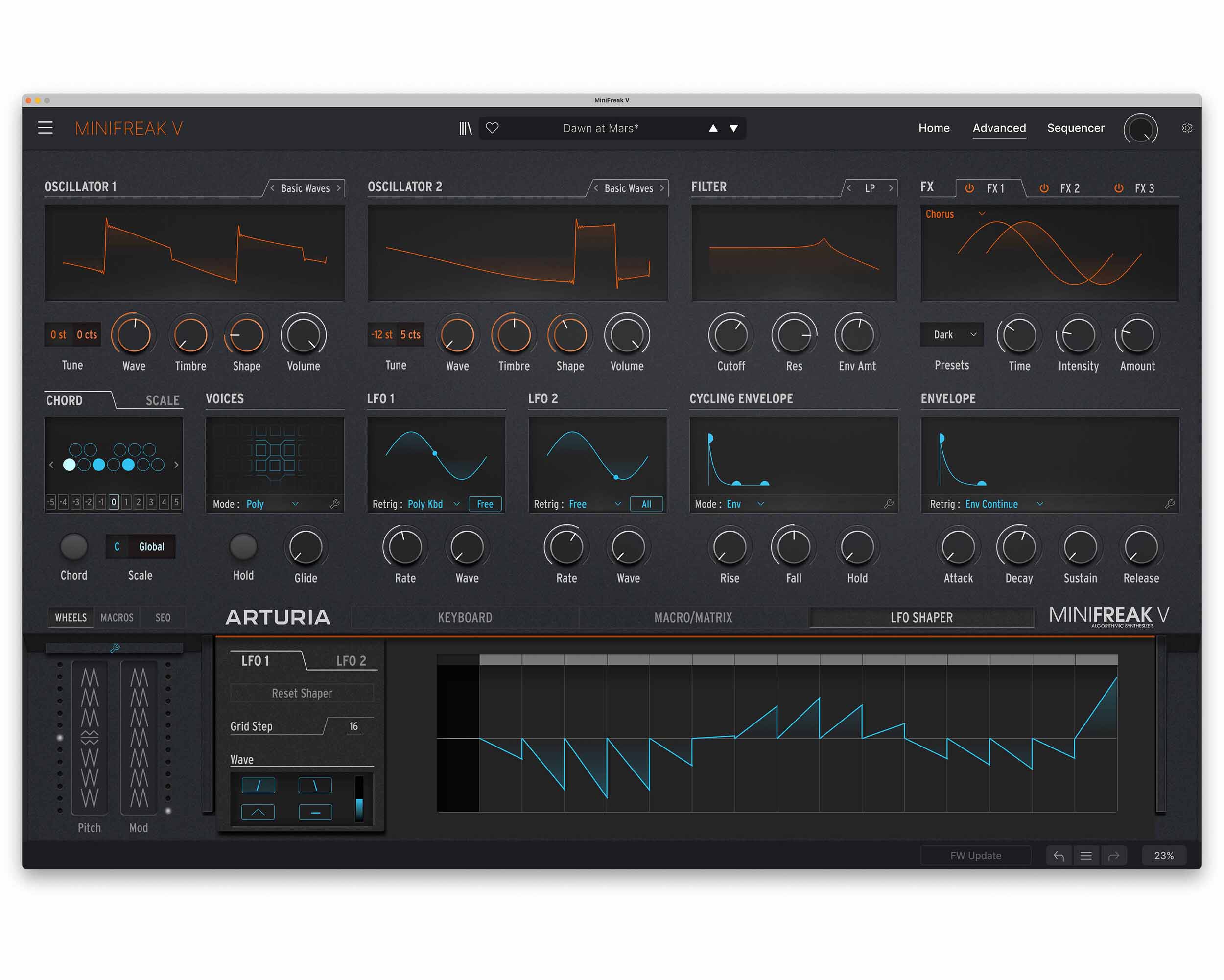This screenshot has height=980, width=1224.
Task: Open the KEYBOARD panel tab
Action: pos(465,617)
